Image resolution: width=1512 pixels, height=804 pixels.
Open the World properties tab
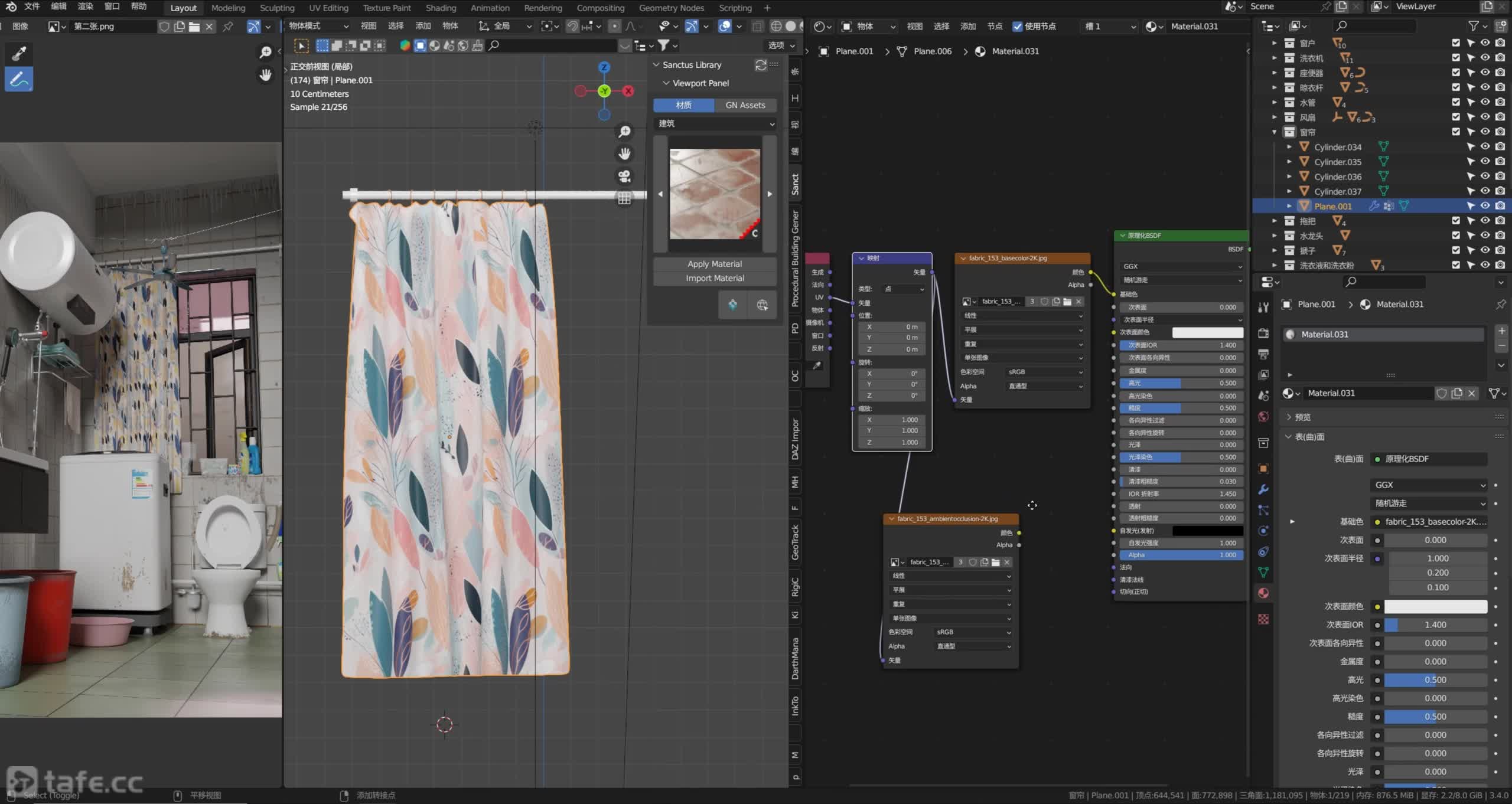coord(1263,417)
